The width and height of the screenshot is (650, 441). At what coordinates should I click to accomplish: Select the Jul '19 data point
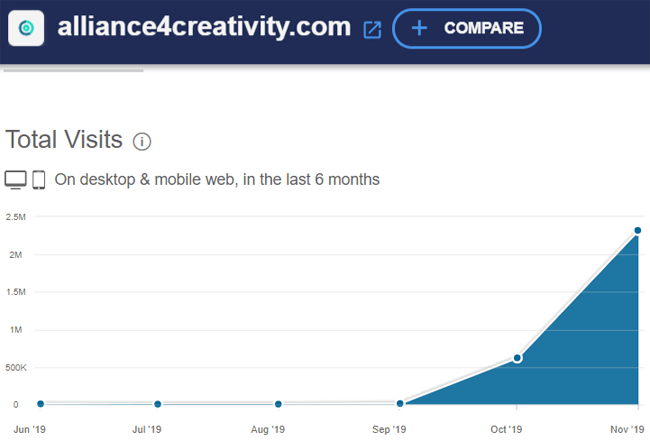pyautogui.click(x=158, y=404)
